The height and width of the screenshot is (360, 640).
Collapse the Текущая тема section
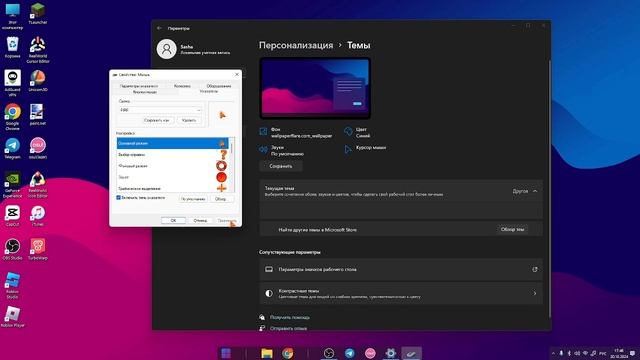[535, 191]
